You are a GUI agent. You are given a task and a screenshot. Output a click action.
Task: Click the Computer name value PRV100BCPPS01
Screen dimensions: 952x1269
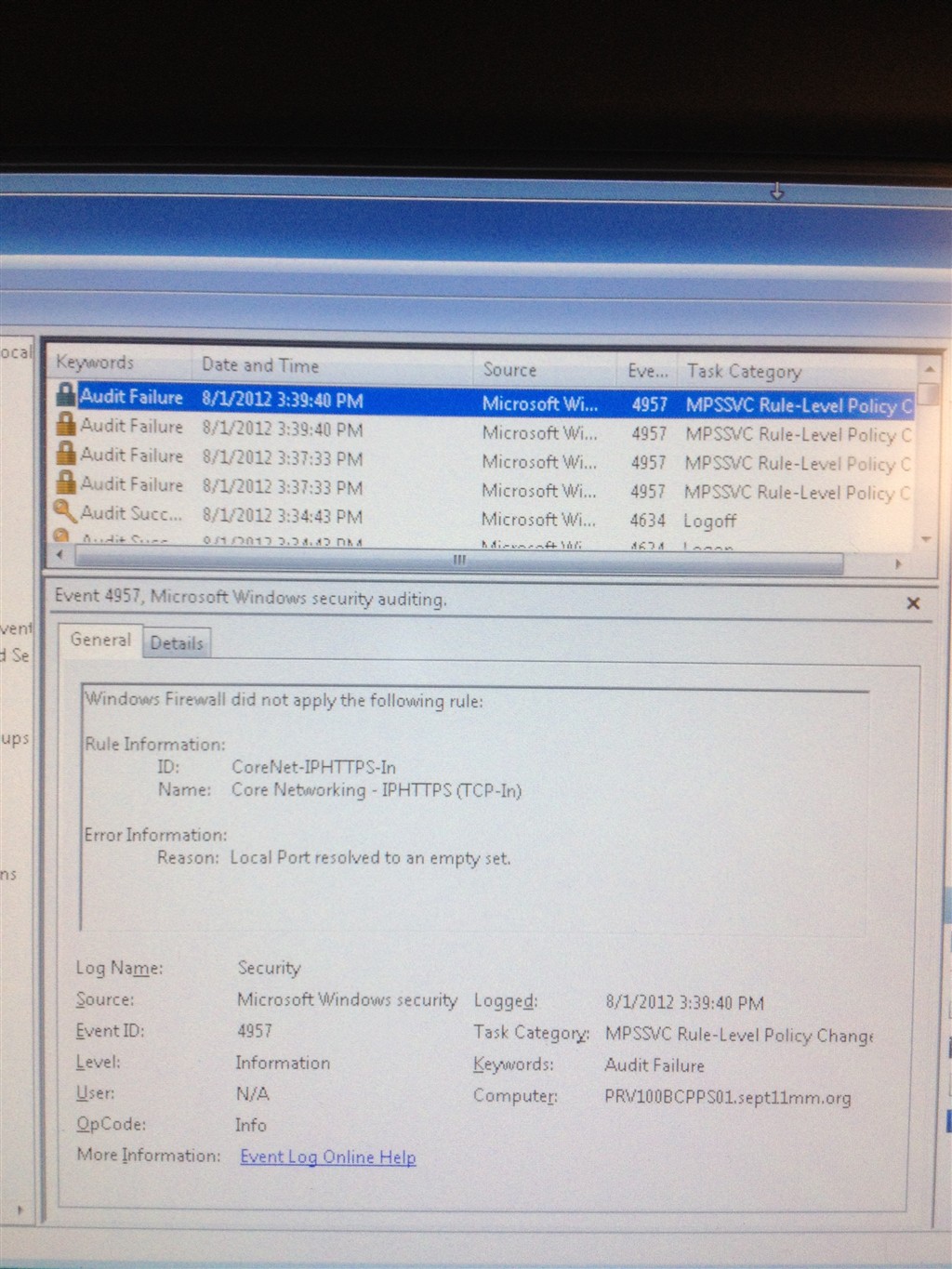727,1097
